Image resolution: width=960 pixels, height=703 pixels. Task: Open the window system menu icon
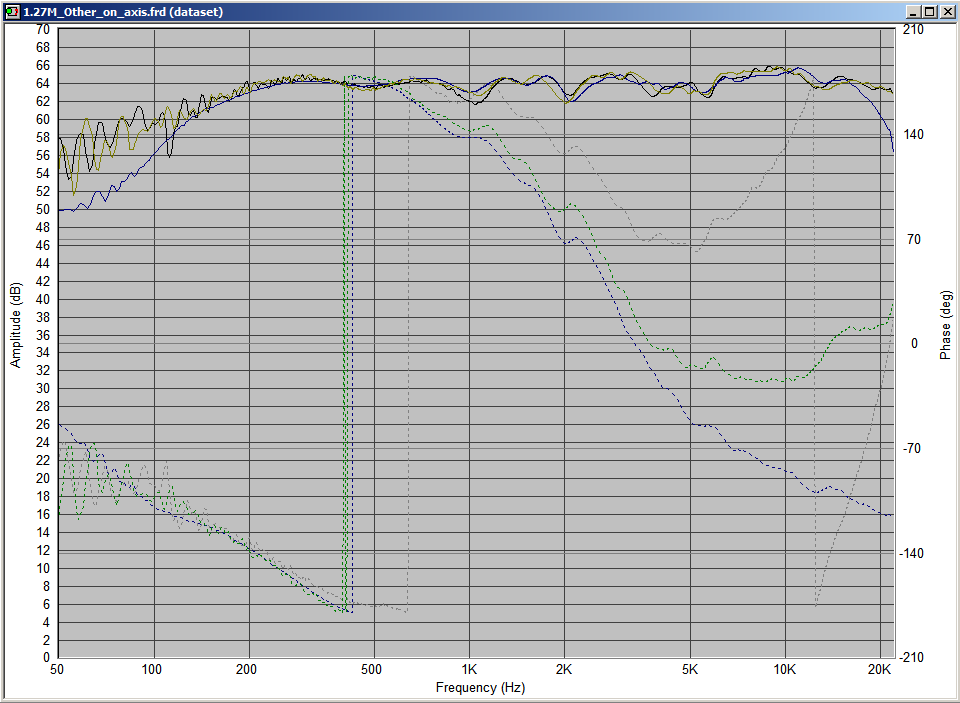tap(12, 12)
